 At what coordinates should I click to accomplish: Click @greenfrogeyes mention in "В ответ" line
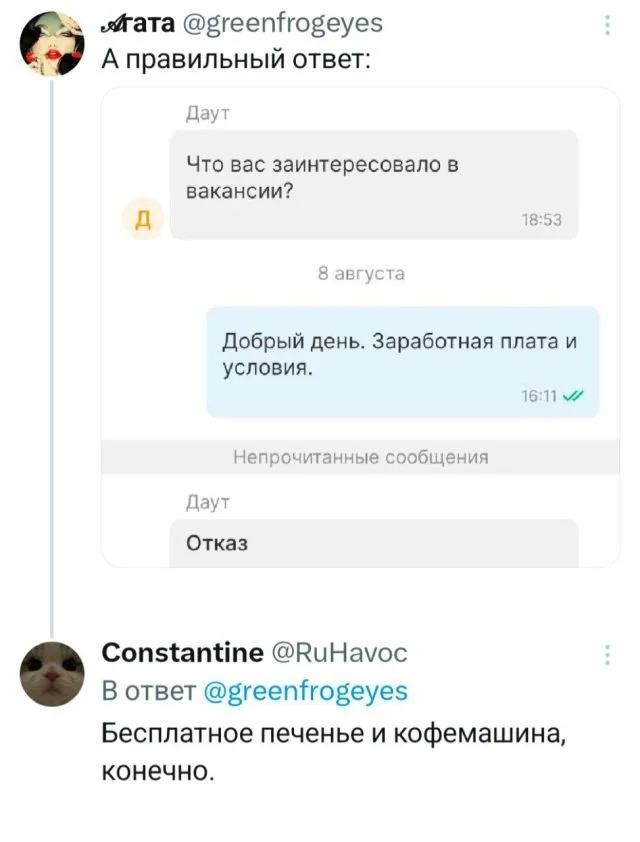(x=304, y=691)
